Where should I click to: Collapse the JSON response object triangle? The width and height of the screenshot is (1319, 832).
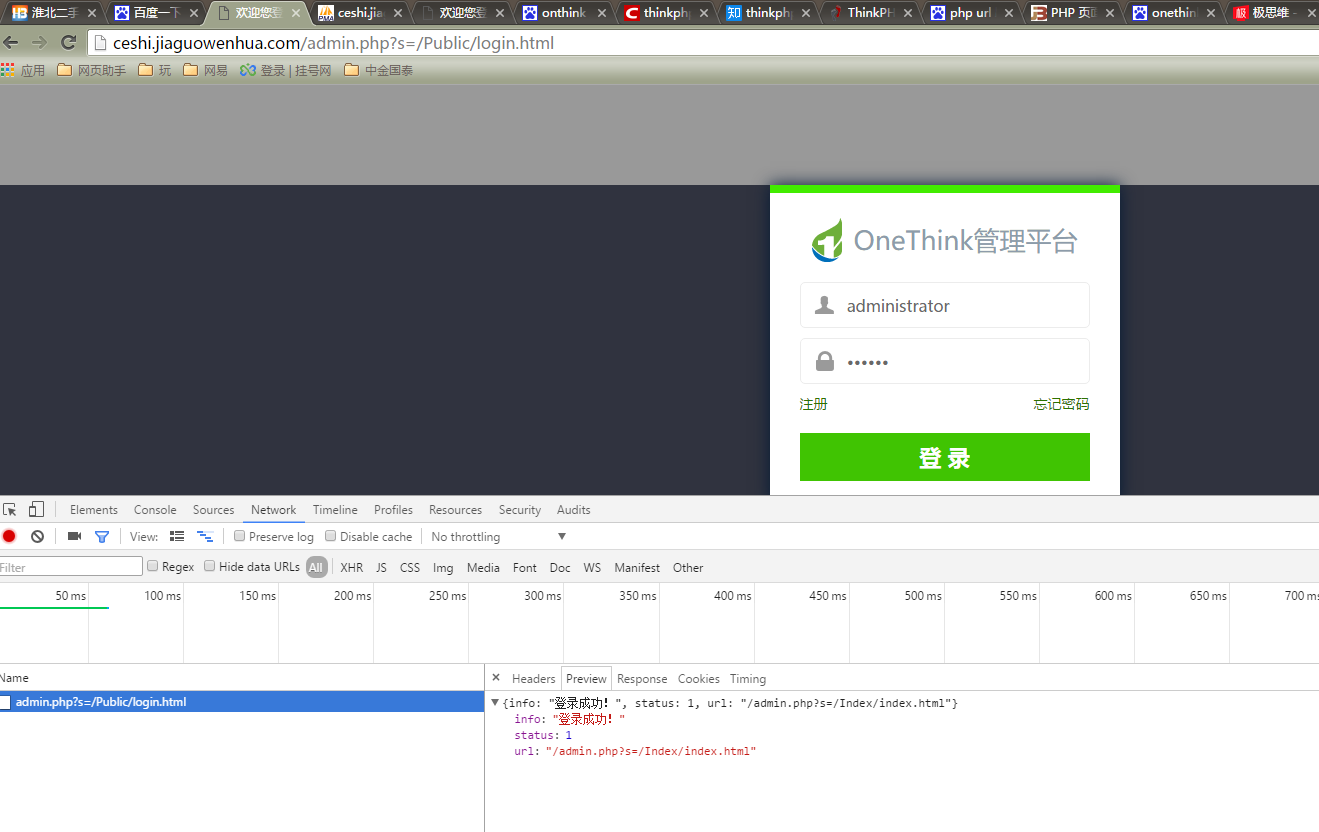point(495,703)
